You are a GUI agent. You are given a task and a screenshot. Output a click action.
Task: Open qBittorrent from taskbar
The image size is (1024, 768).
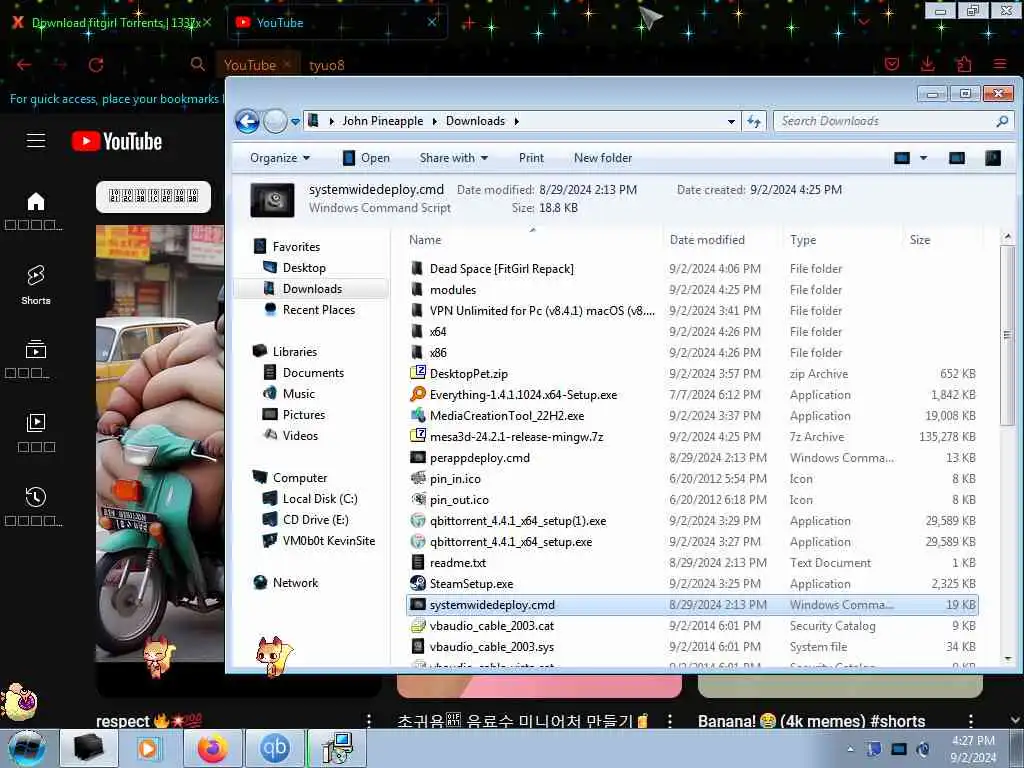[x=274, y=748]
